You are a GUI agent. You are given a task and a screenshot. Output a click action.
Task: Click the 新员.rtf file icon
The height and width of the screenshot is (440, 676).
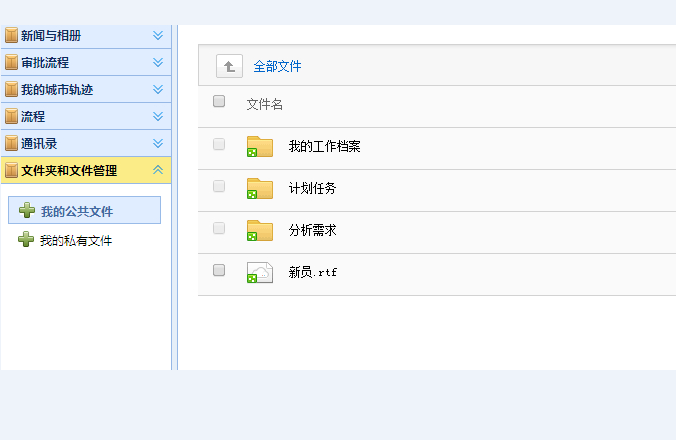click(x=260, y=272)
